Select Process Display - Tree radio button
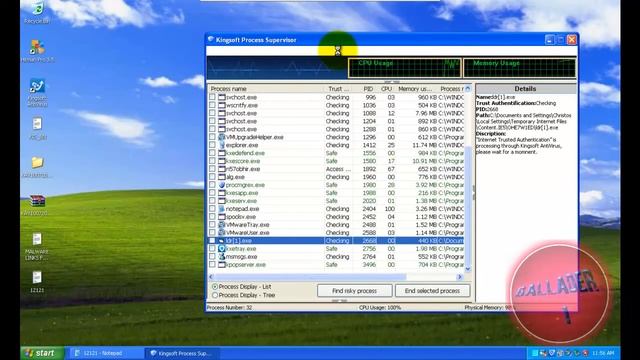The height and width of the screenshot is (360, 640). click(x=215, y=295)
